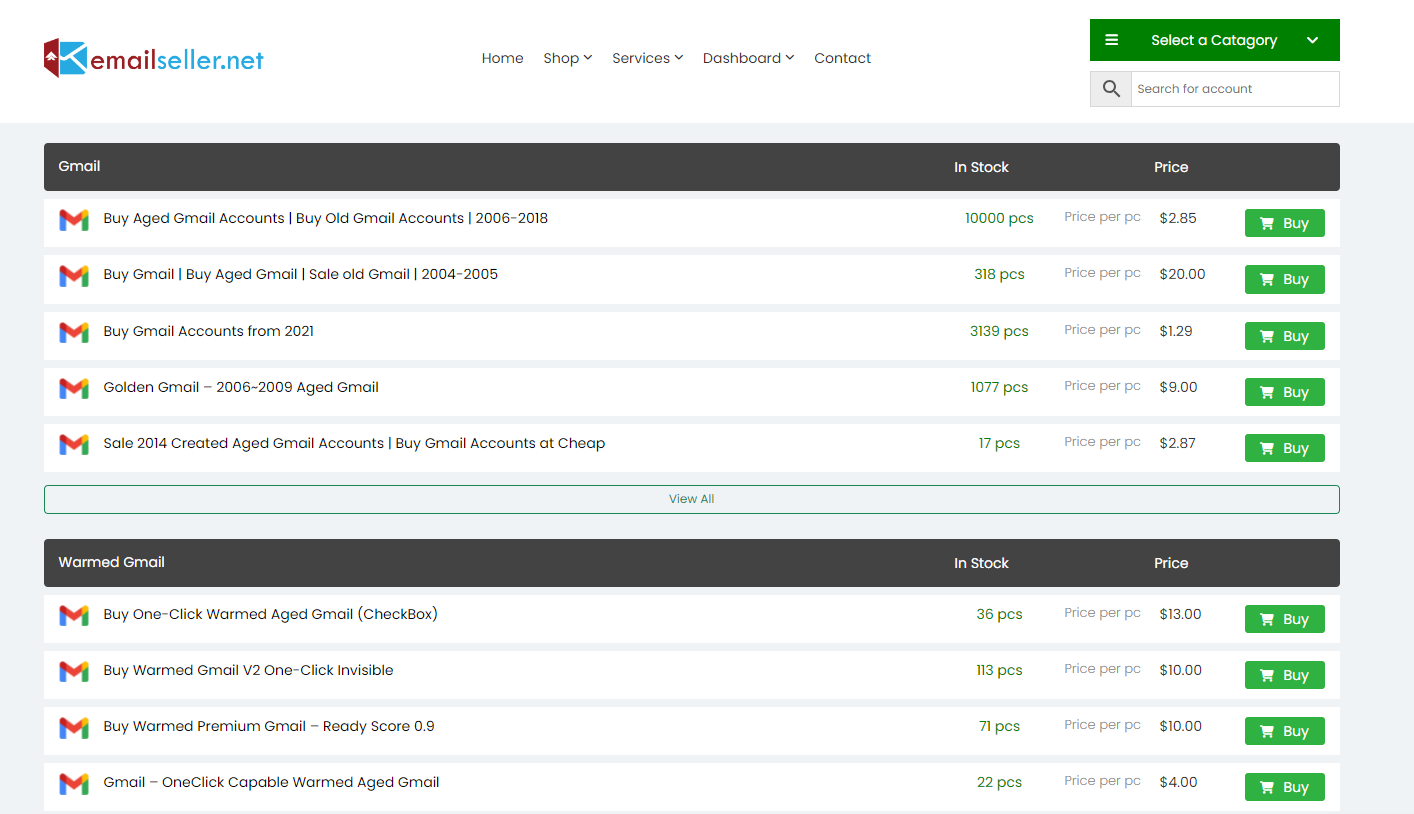Buy Warmed Gmail V2 One-Click Invisible
The height and width of the screenshot is (814, 1414).
click(x=1285, y=675)
